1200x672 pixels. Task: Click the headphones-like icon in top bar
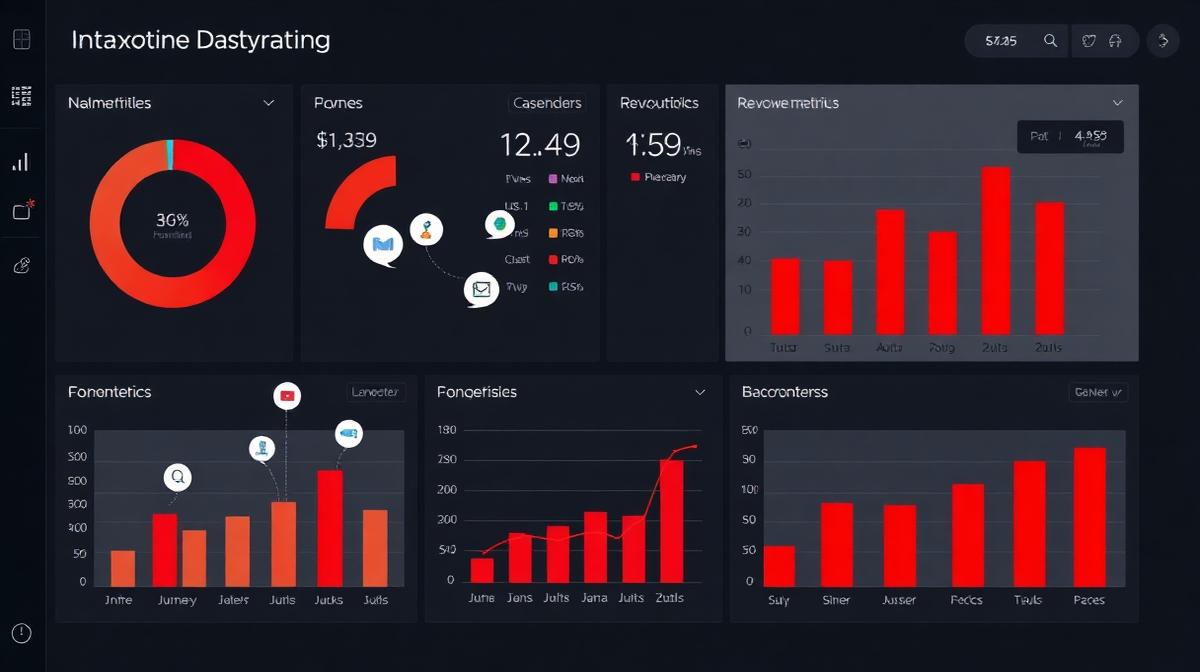(1116, 41)
